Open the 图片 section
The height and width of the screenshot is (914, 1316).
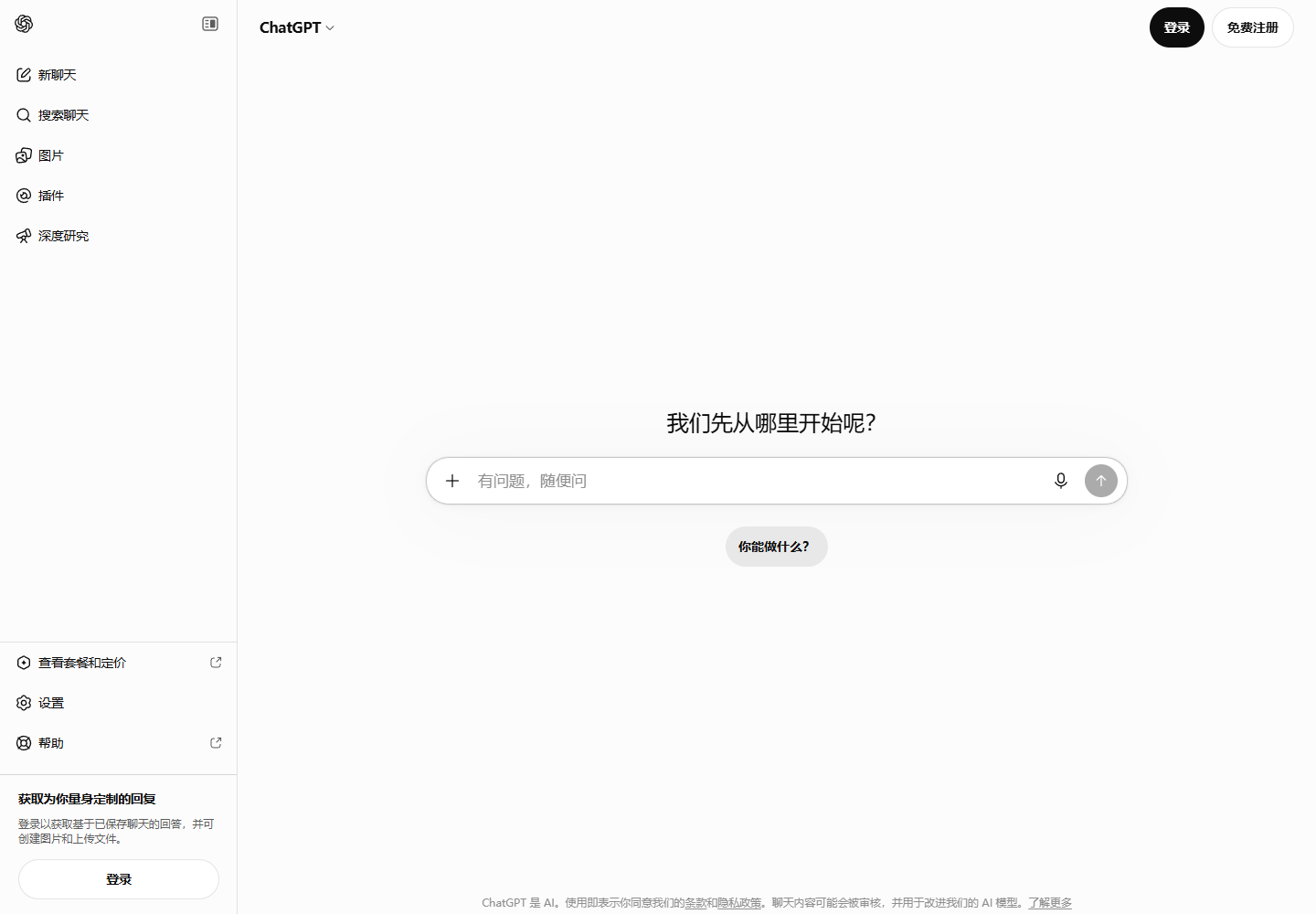119,155
